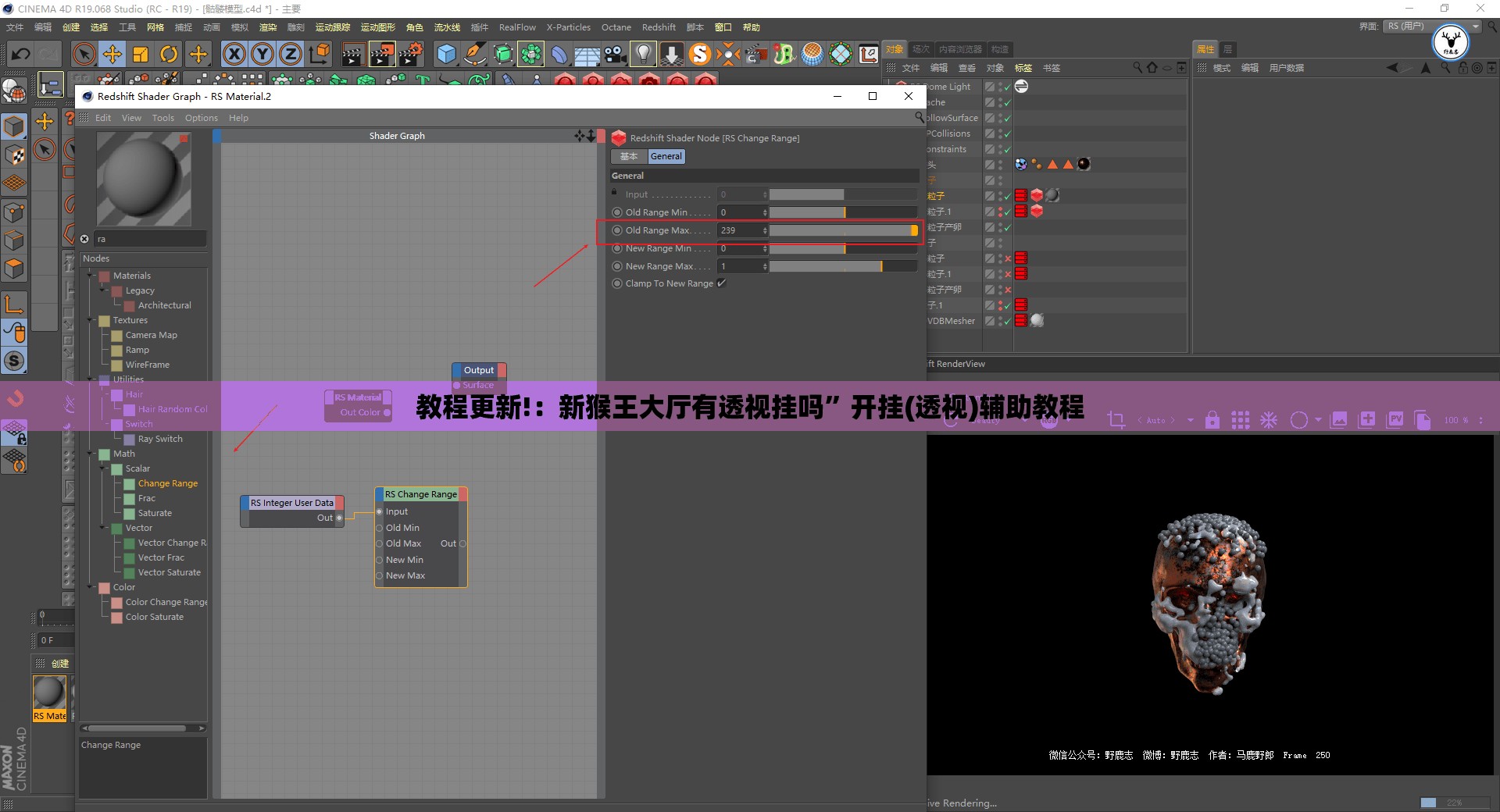
Task: Select the Ramp node in Nodes tree
Action: [137, 350]
